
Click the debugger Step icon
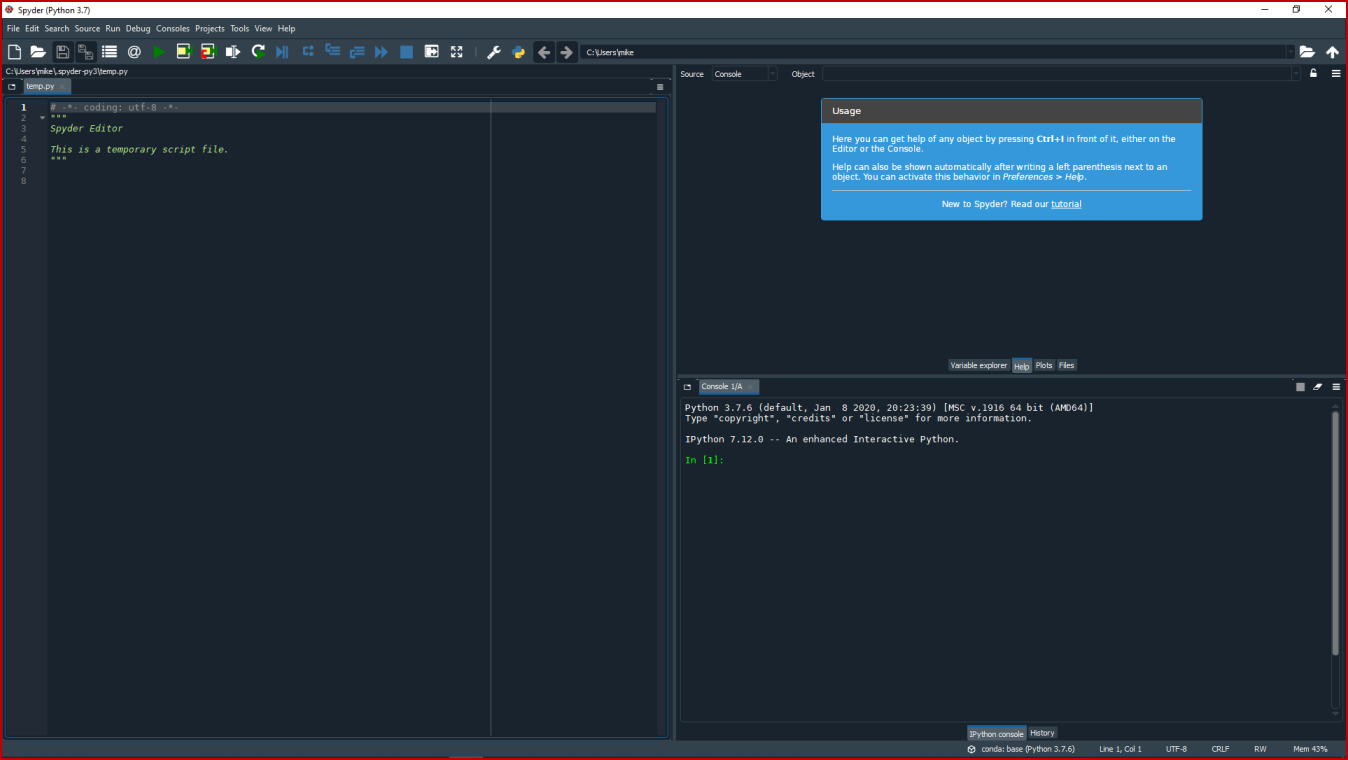tap(308, 52)
